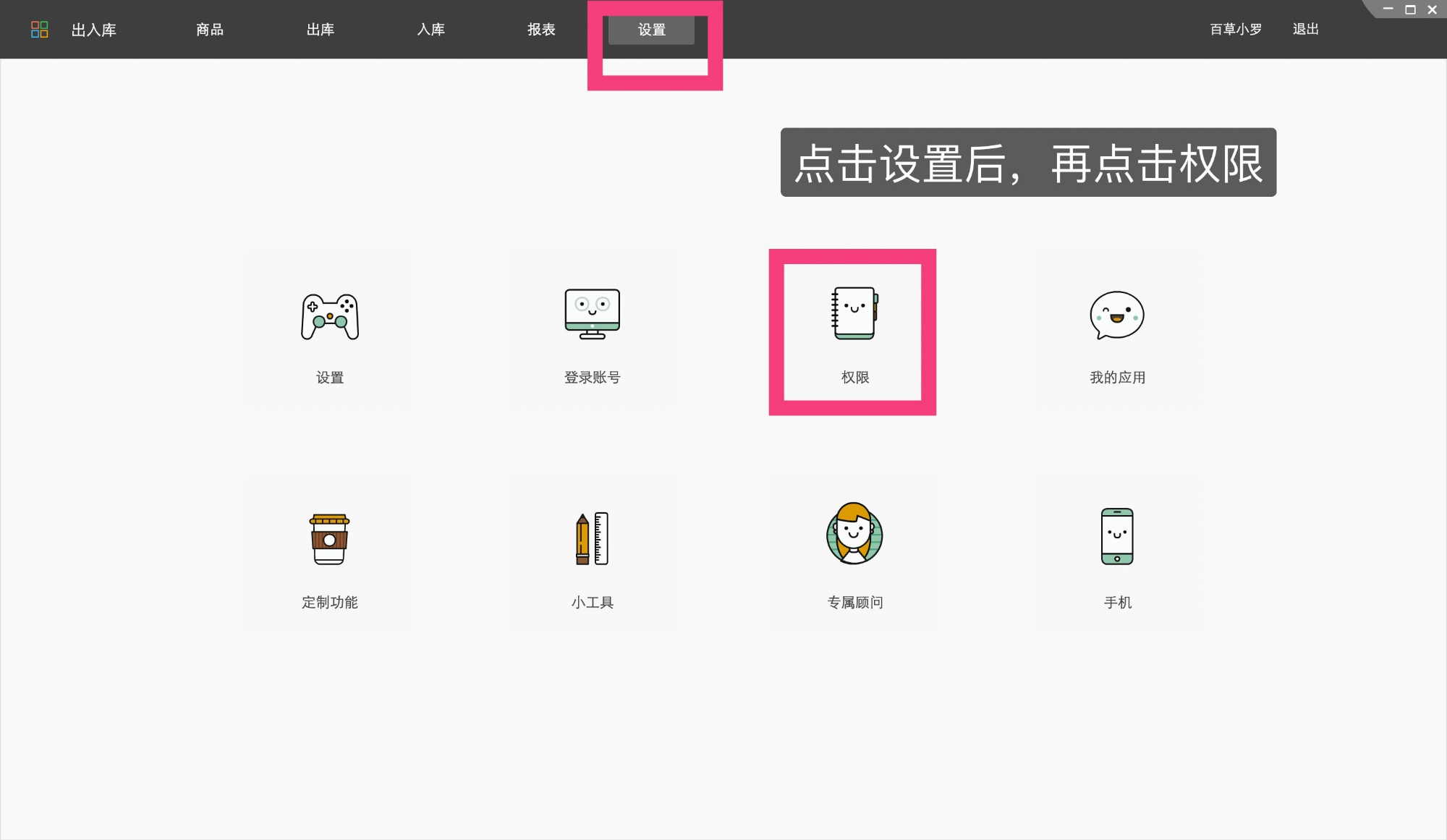Open the 权限 tile label
The width and height of the screenshot is (1447, 840).
coord(855,377)
